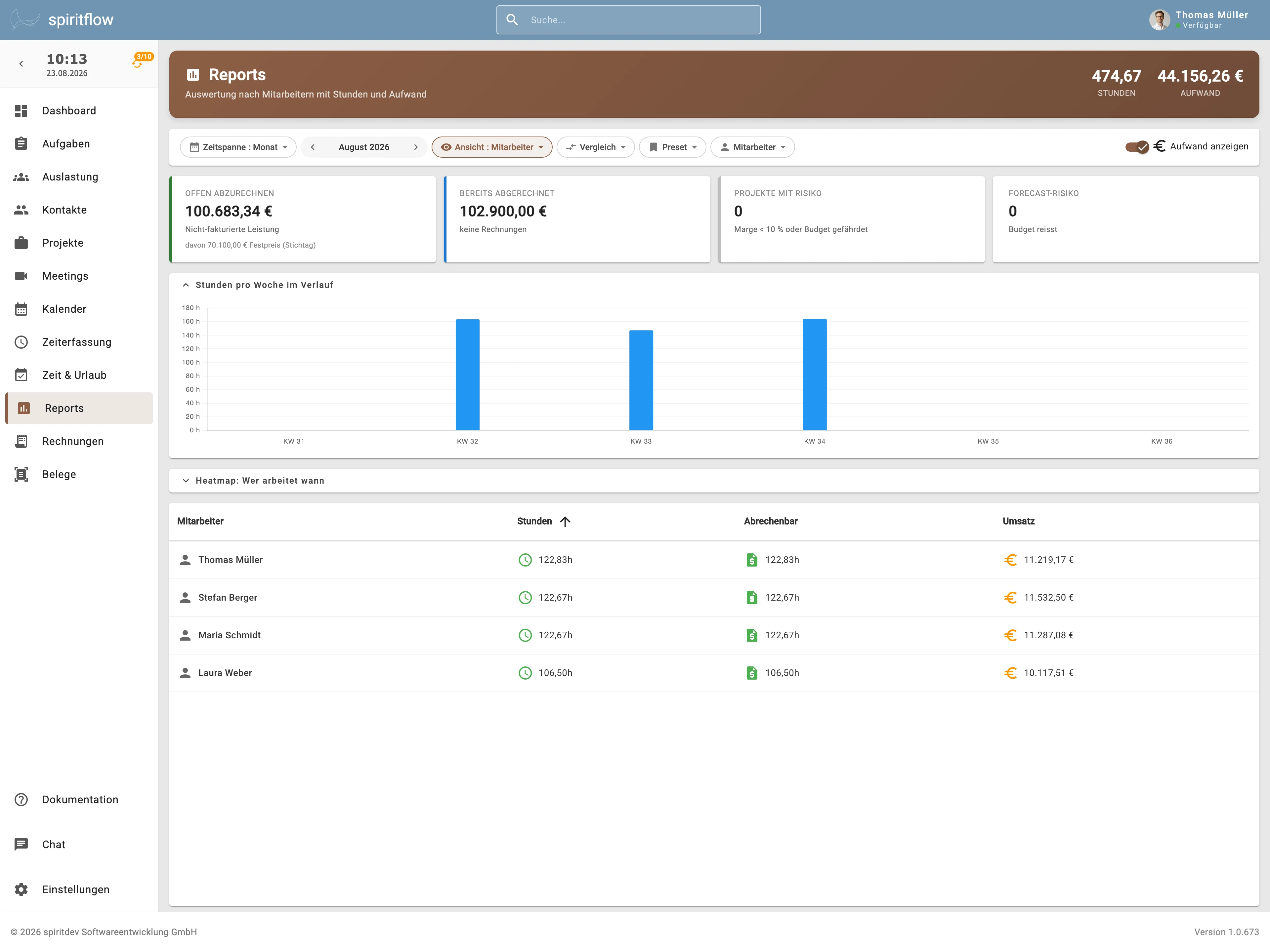Sort table by Umsatz column header
Image resolution: width=1270 pixels, height=952 pixels.
click(x=1019, y=521)
